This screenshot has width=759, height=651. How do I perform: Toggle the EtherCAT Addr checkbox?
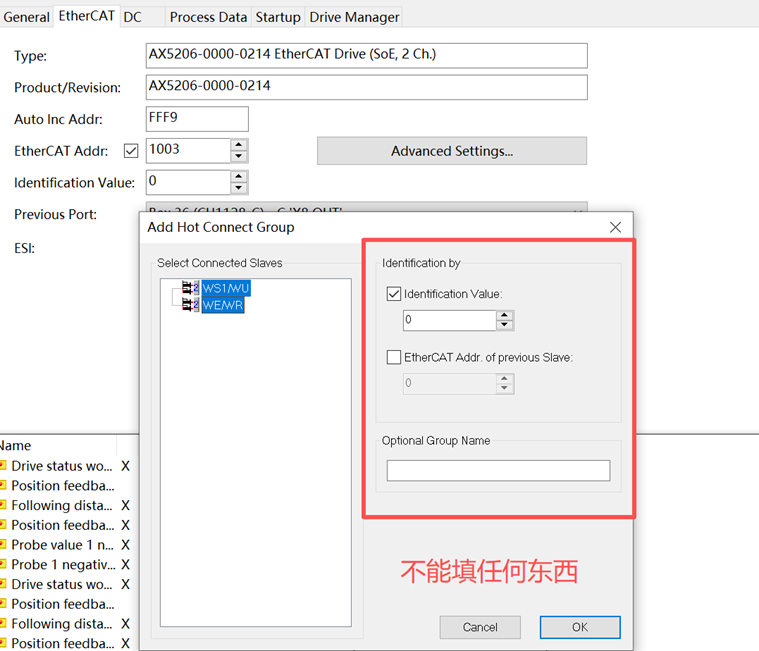point(130,151)
